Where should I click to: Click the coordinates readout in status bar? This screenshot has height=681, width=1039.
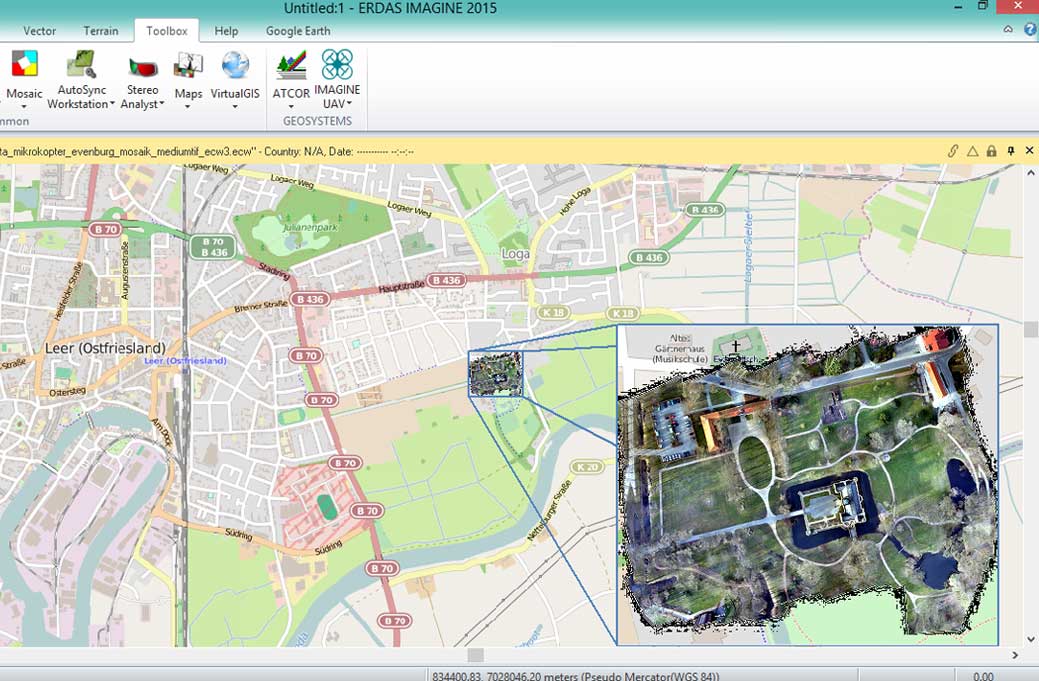pyautogui.click(x=575, y=676)
